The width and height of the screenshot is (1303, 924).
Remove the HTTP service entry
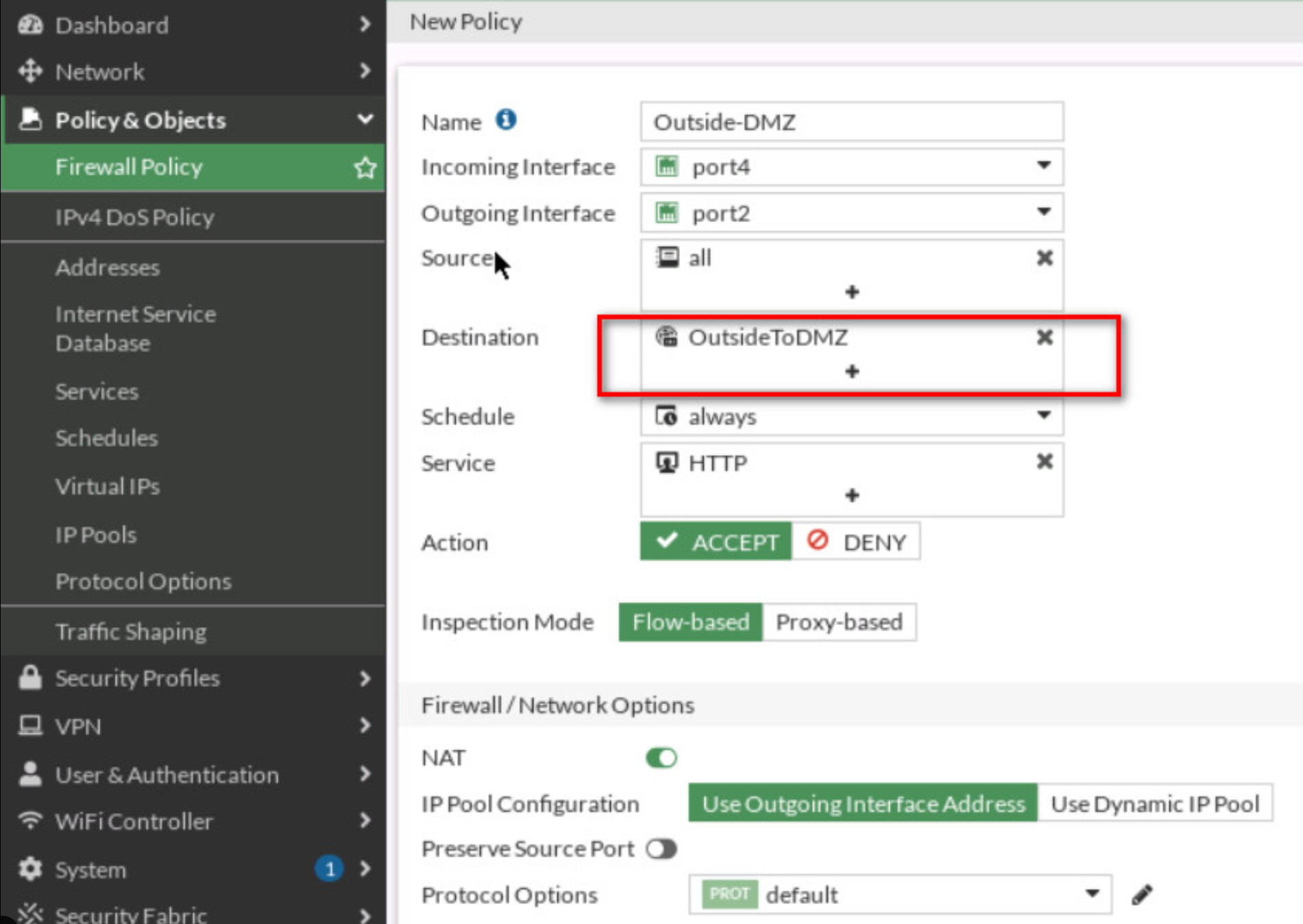[x=1044, y=462]
